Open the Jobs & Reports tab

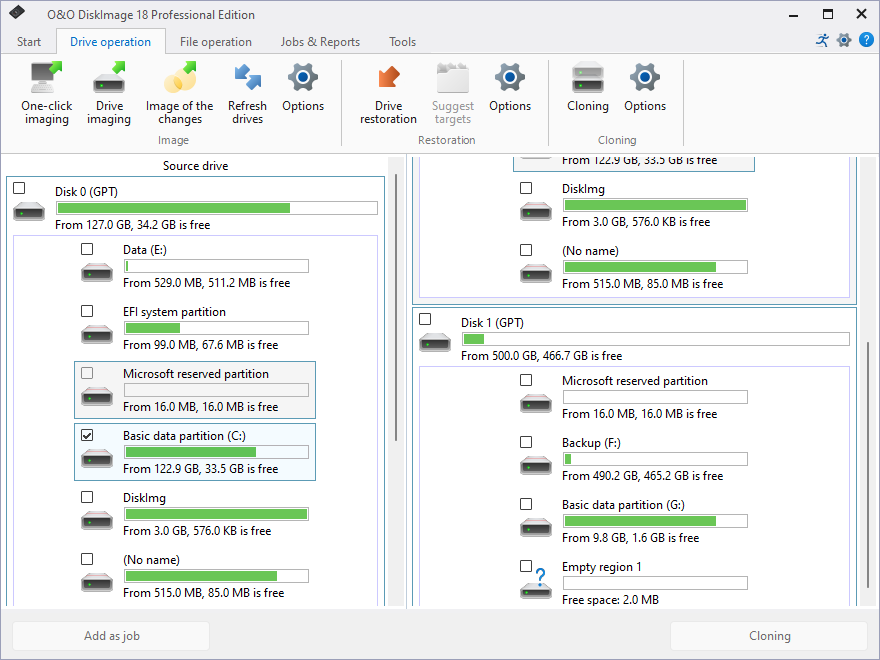(320, 42)
